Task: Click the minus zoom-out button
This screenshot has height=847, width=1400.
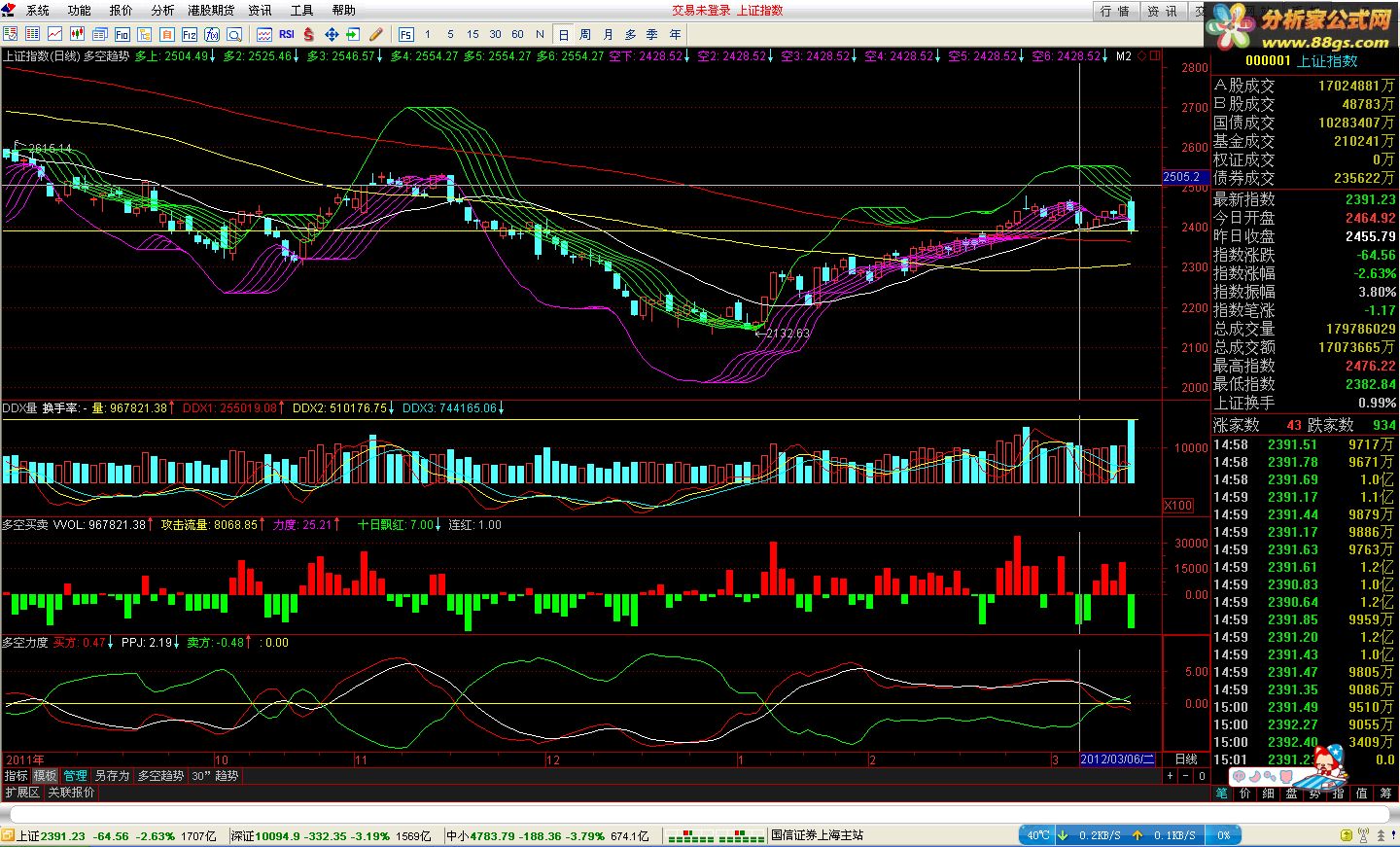Action: tap(1186, 776)
